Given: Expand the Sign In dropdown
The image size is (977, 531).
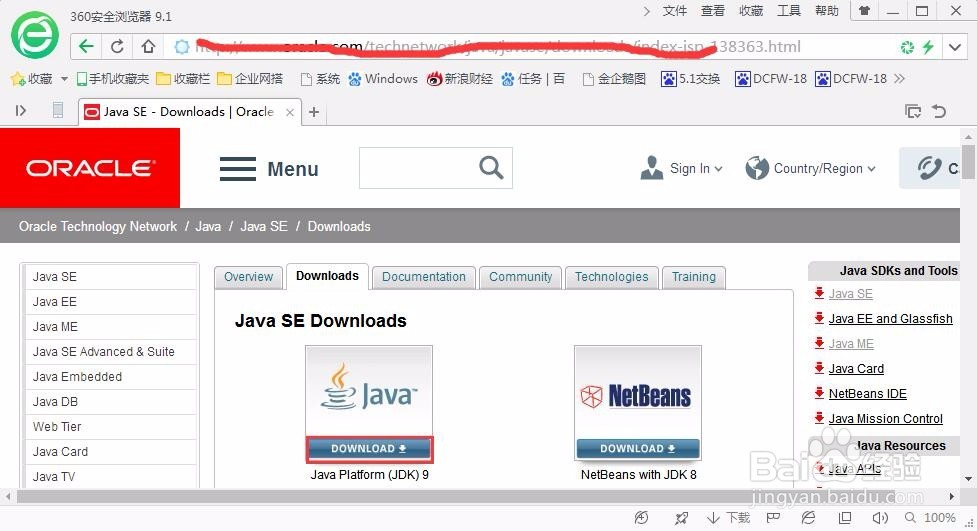Looking at the screenshot, I should [x=682, y=168].
